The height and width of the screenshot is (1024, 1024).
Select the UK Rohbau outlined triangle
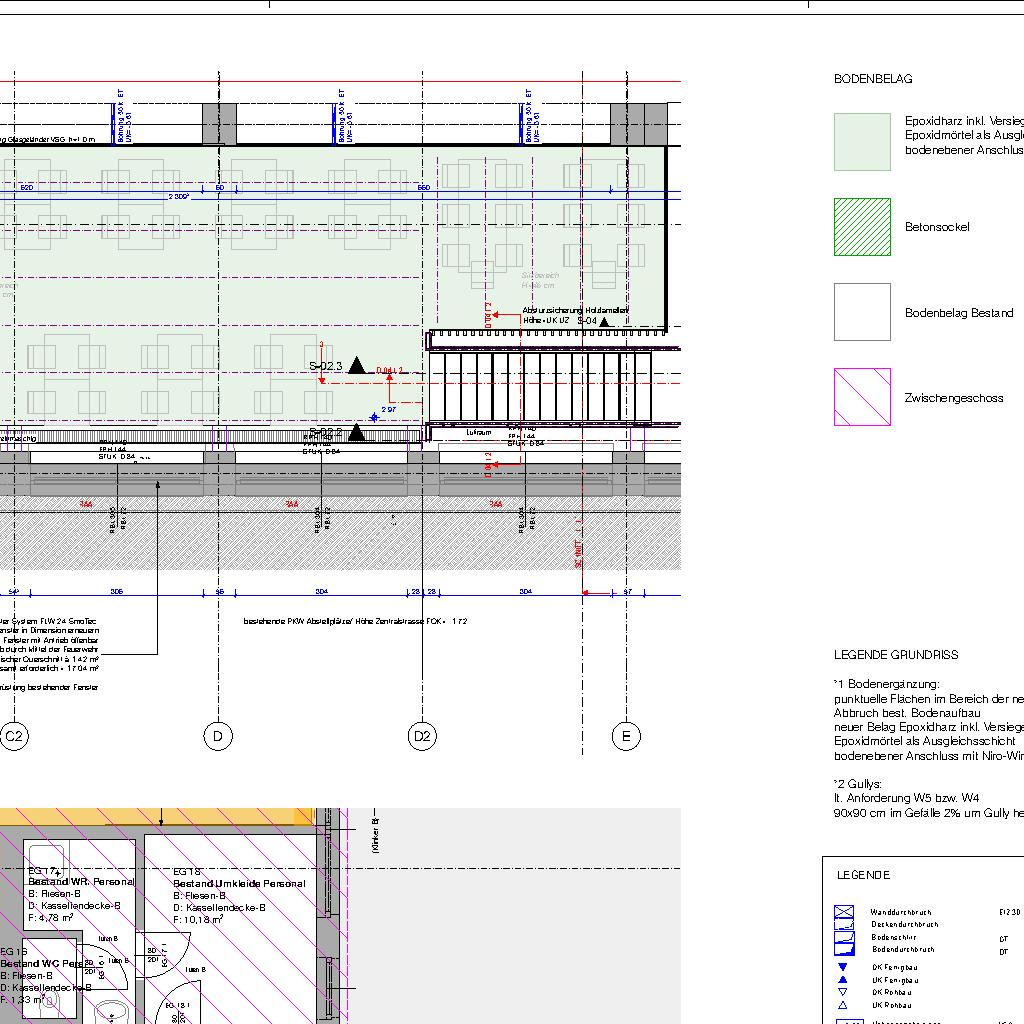pos(843,1005)
